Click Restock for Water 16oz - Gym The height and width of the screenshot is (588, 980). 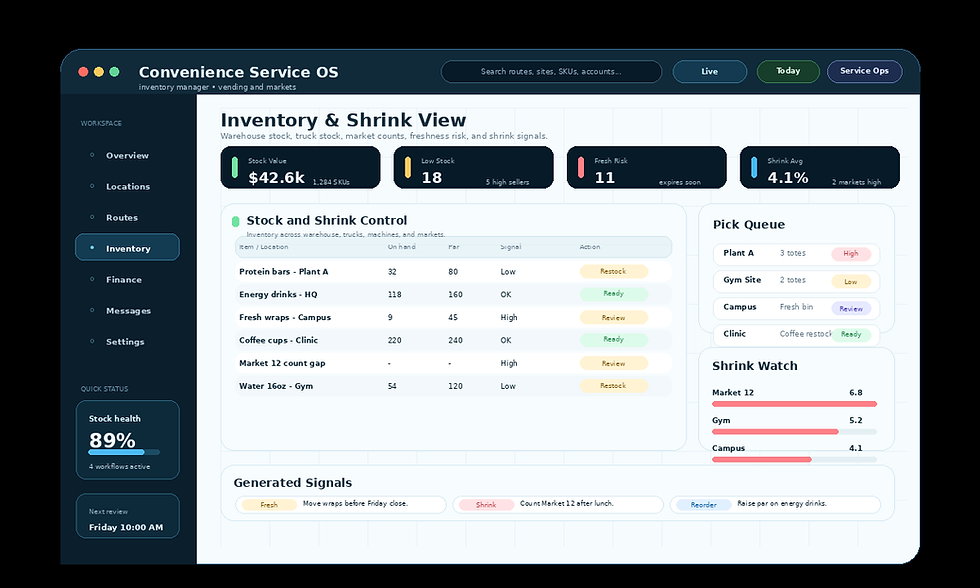click(614, 386)
